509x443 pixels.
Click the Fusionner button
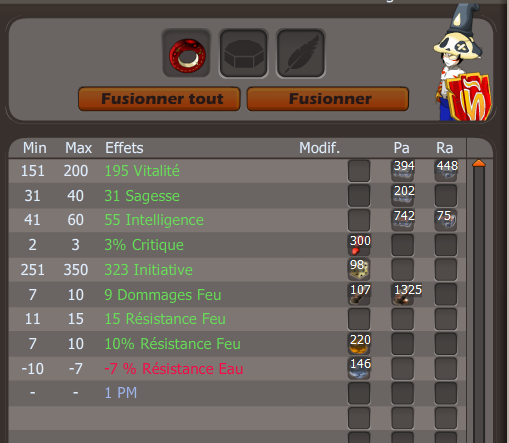(328, 99)
